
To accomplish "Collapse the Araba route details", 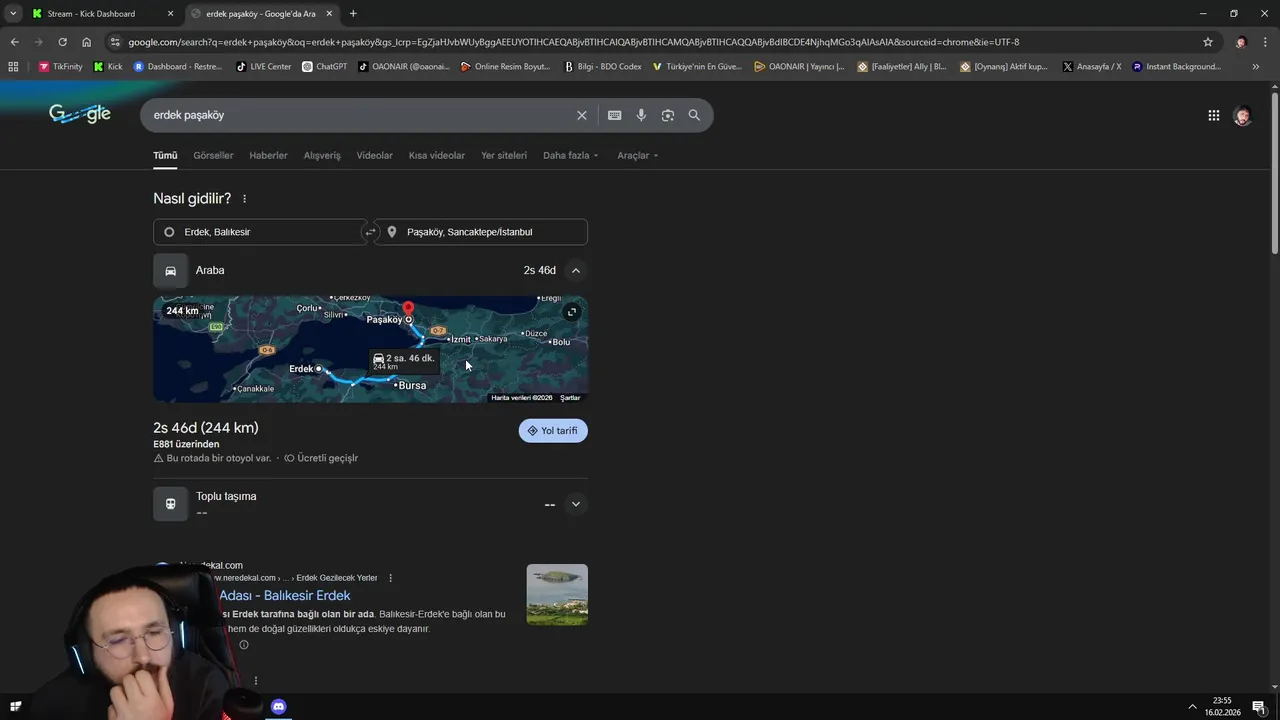I will 575,271.
